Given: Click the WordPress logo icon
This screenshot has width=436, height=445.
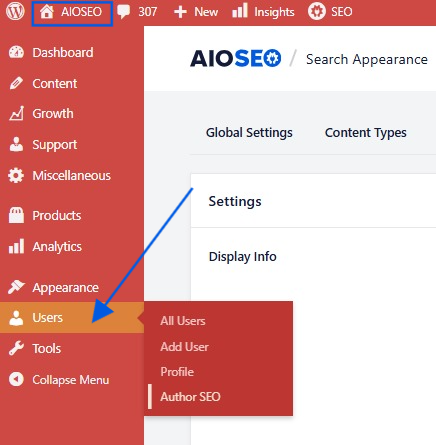Looking at the screenshot, I should (x=15, y=11).
